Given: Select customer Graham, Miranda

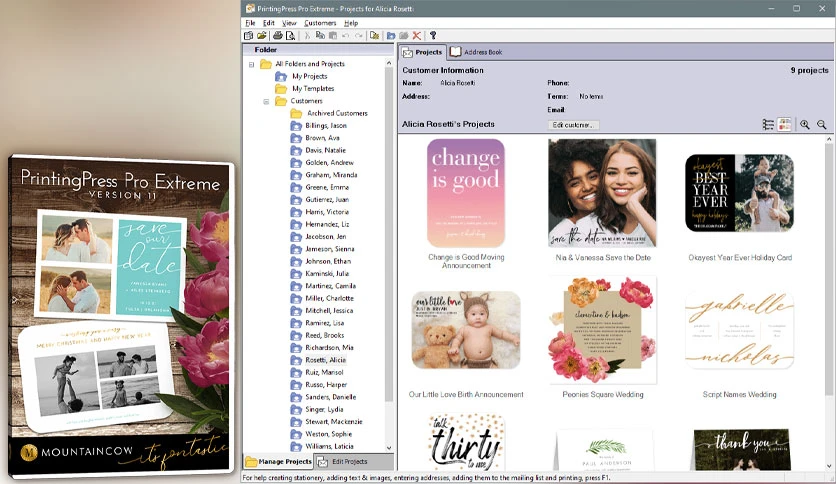Looking at the screenshot, I should (x=331, y=175).
